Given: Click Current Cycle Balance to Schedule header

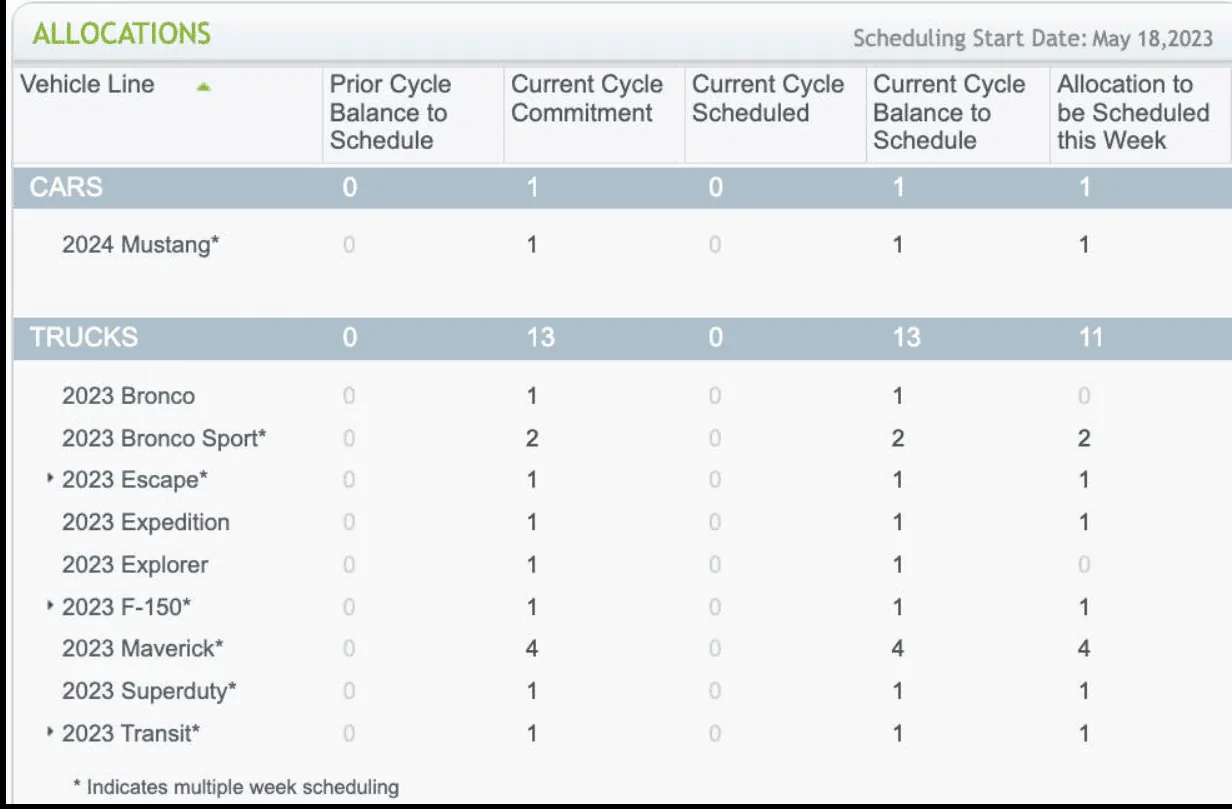Looking at the screenshot, I should pos(949,112).
